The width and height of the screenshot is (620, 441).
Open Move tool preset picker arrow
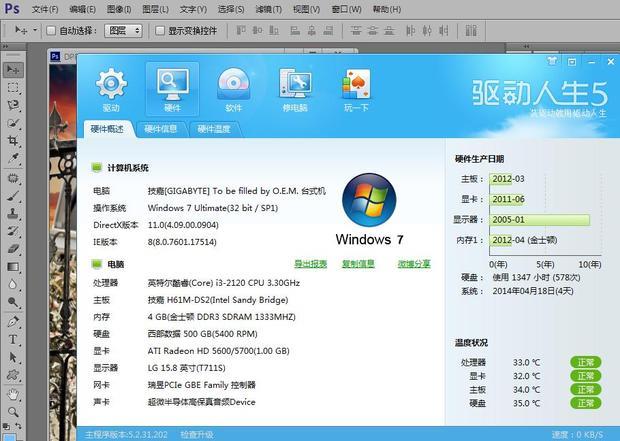tap(35, 30)
